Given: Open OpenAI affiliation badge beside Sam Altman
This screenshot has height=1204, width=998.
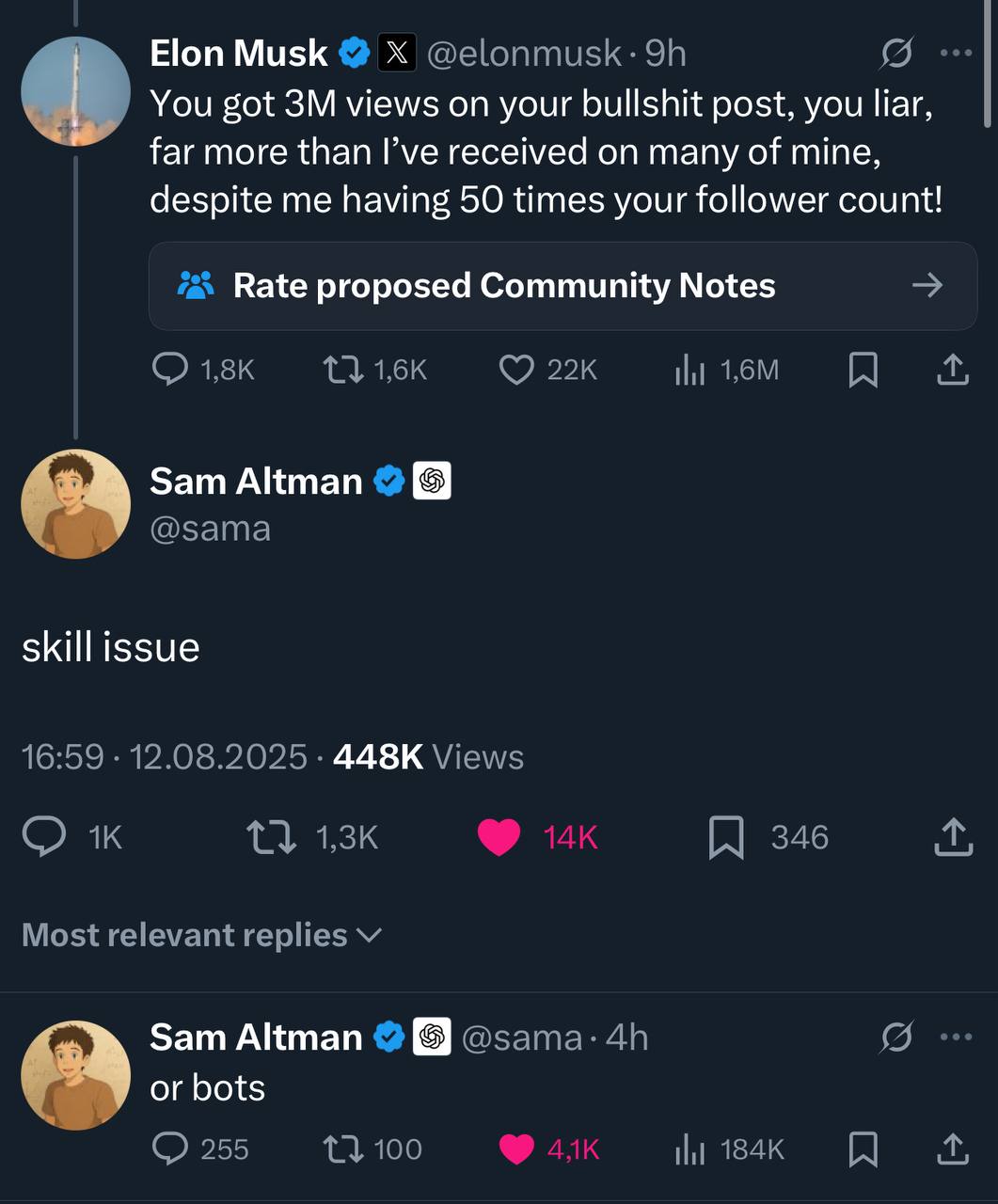Looking at the screenshot, I should pos(432,482).
